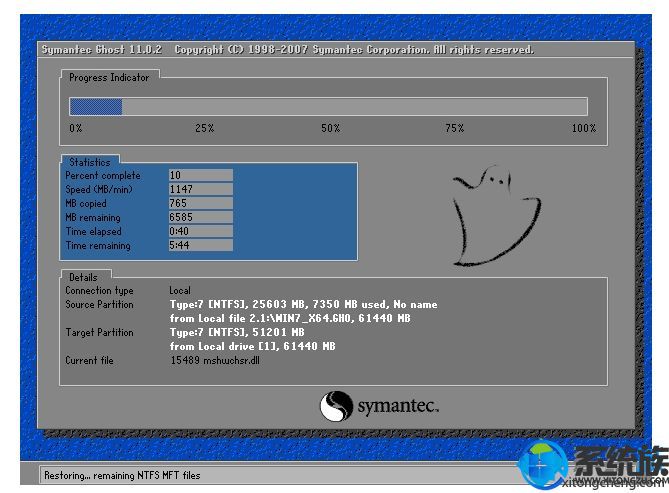
Task: Click the "Time remaining" label
Action: pyautogui.click(x=98, y=245)
